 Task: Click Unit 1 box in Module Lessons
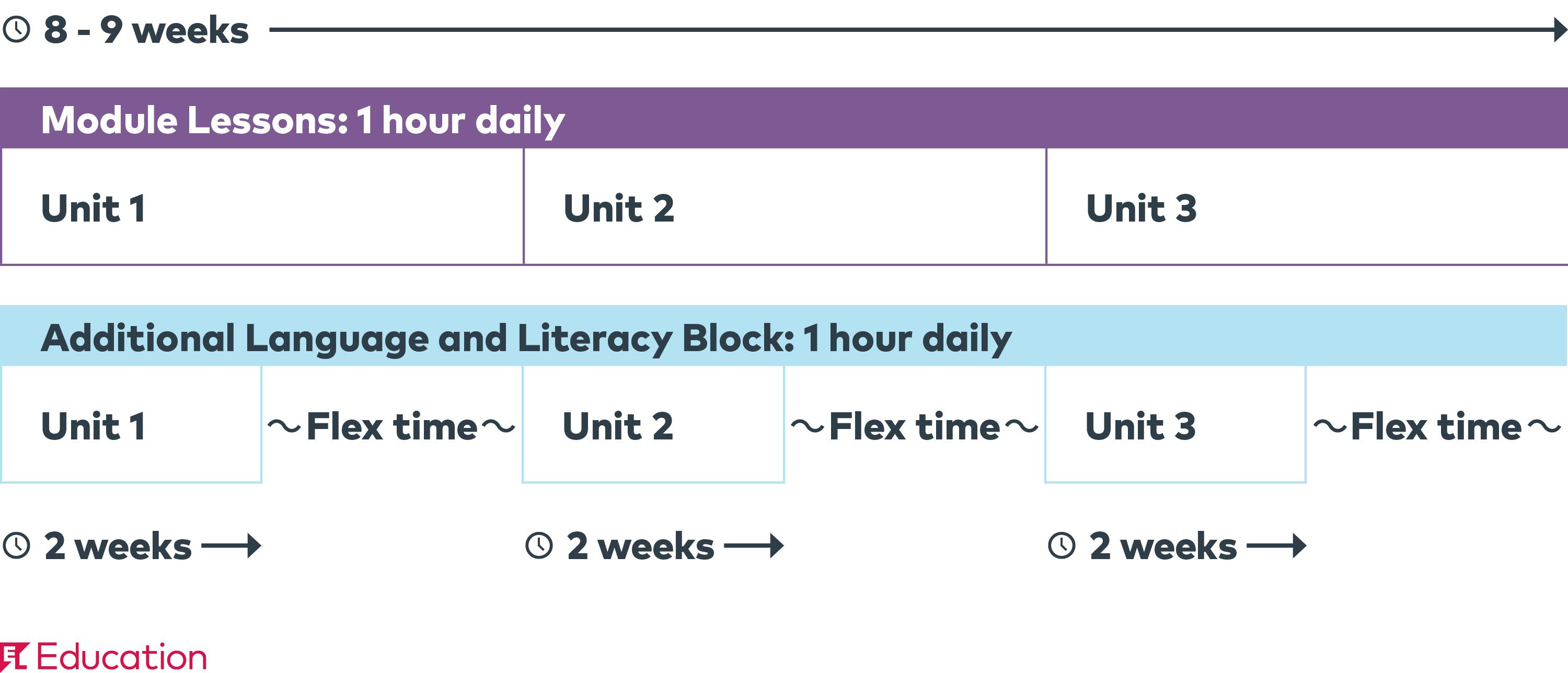262,207
